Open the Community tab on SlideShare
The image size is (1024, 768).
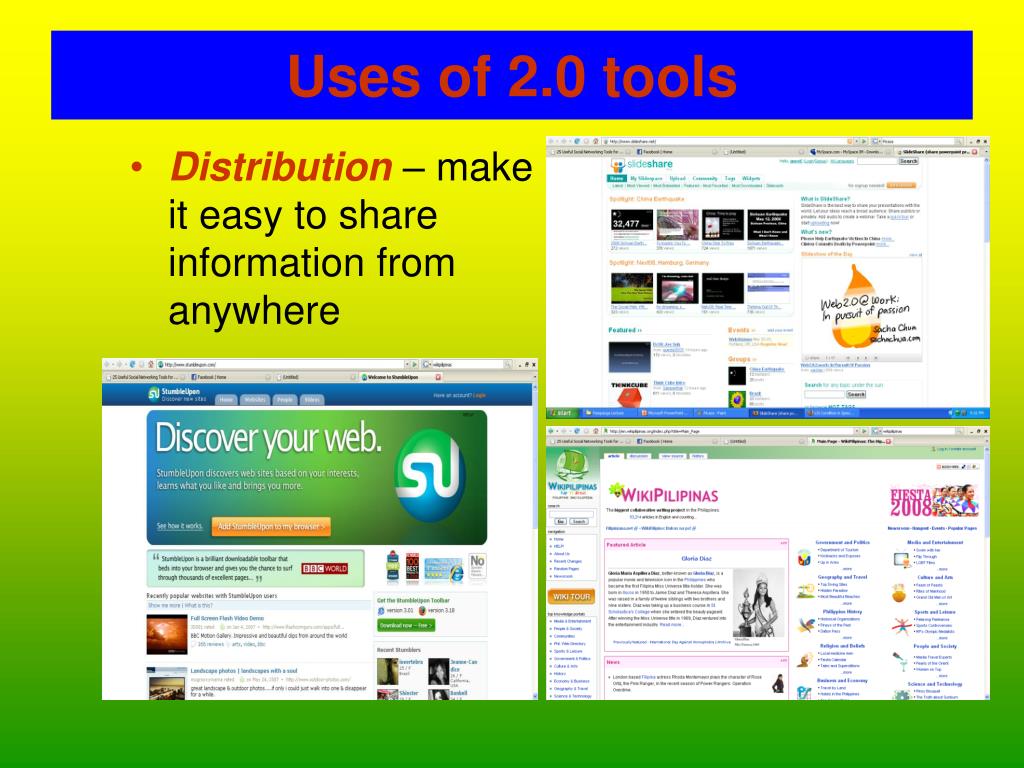[705, 178]
